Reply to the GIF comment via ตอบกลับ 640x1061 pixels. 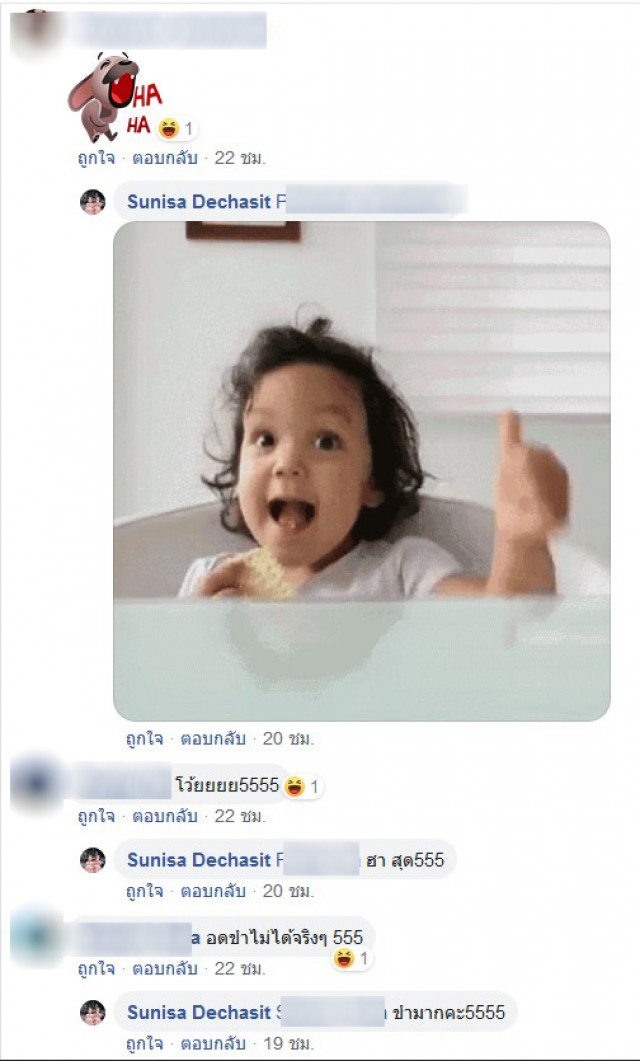(213, 738)
